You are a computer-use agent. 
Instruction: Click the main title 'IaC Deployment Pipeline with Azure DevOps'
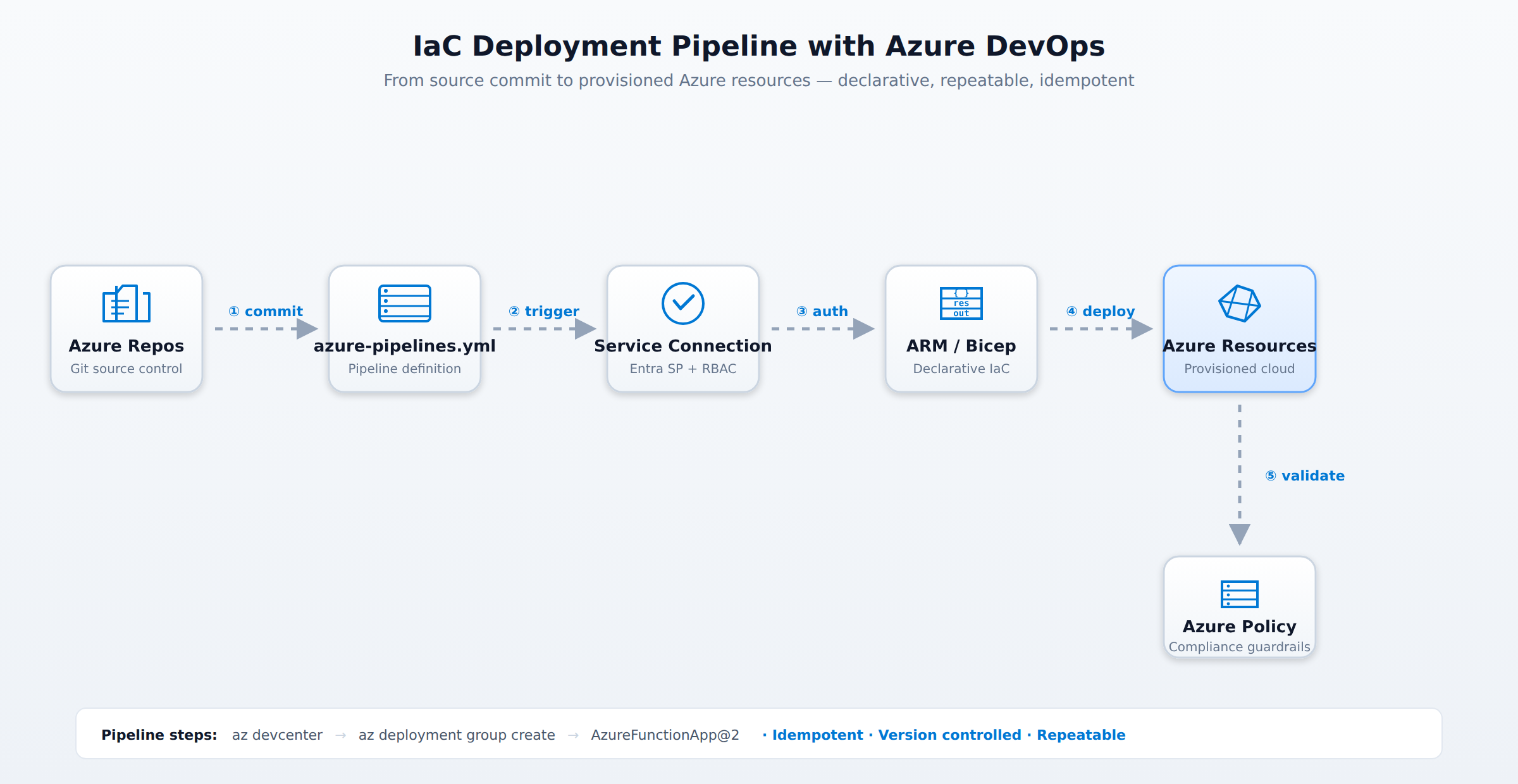pyautogui.click(x=759, y=46)
